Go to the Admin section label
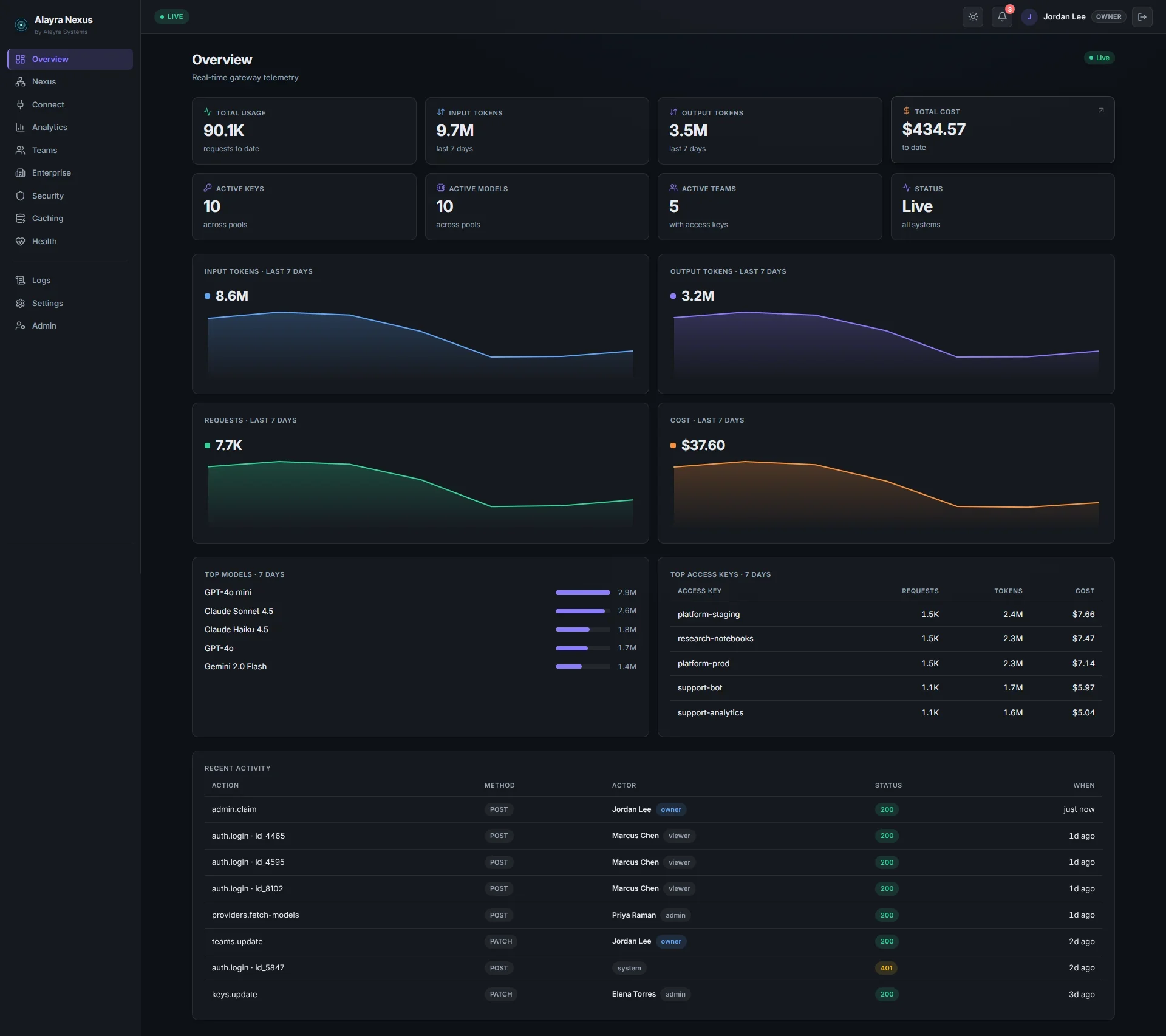Screen dimensions: 1166x1036 coord(44,326)
